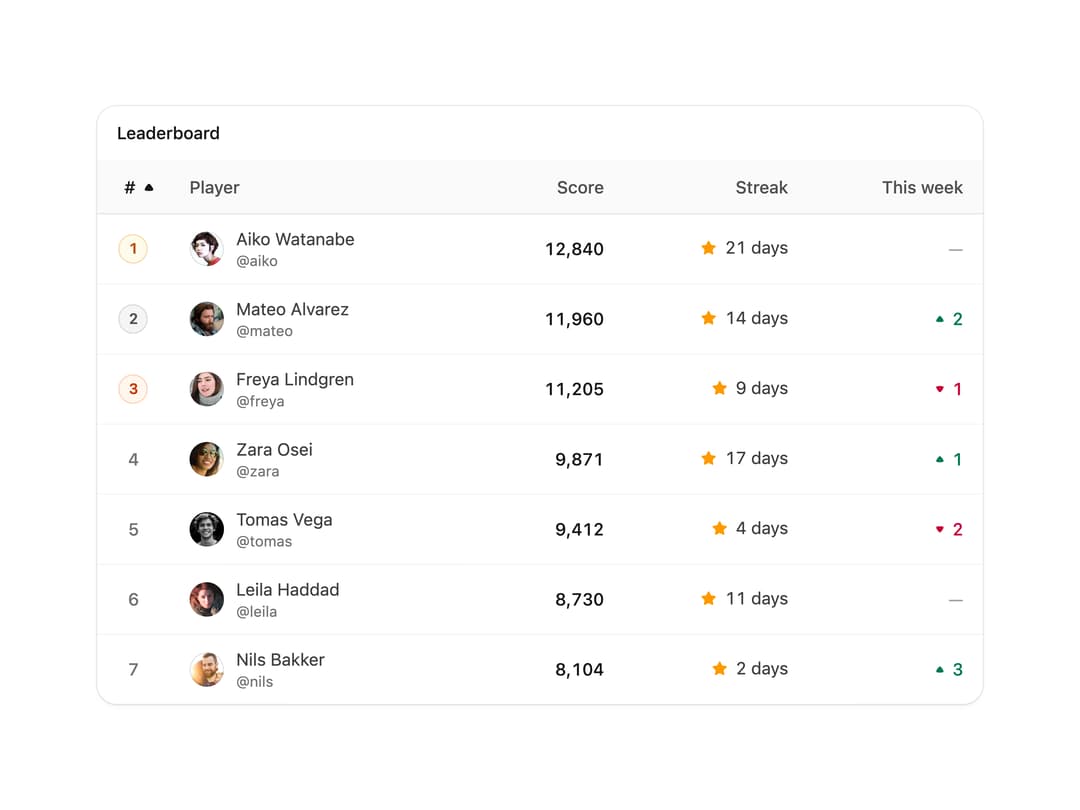Open Mateo Alvarez's avatar
The height and width of the screenshot is (810, 1080).
(x=207, y=319)
